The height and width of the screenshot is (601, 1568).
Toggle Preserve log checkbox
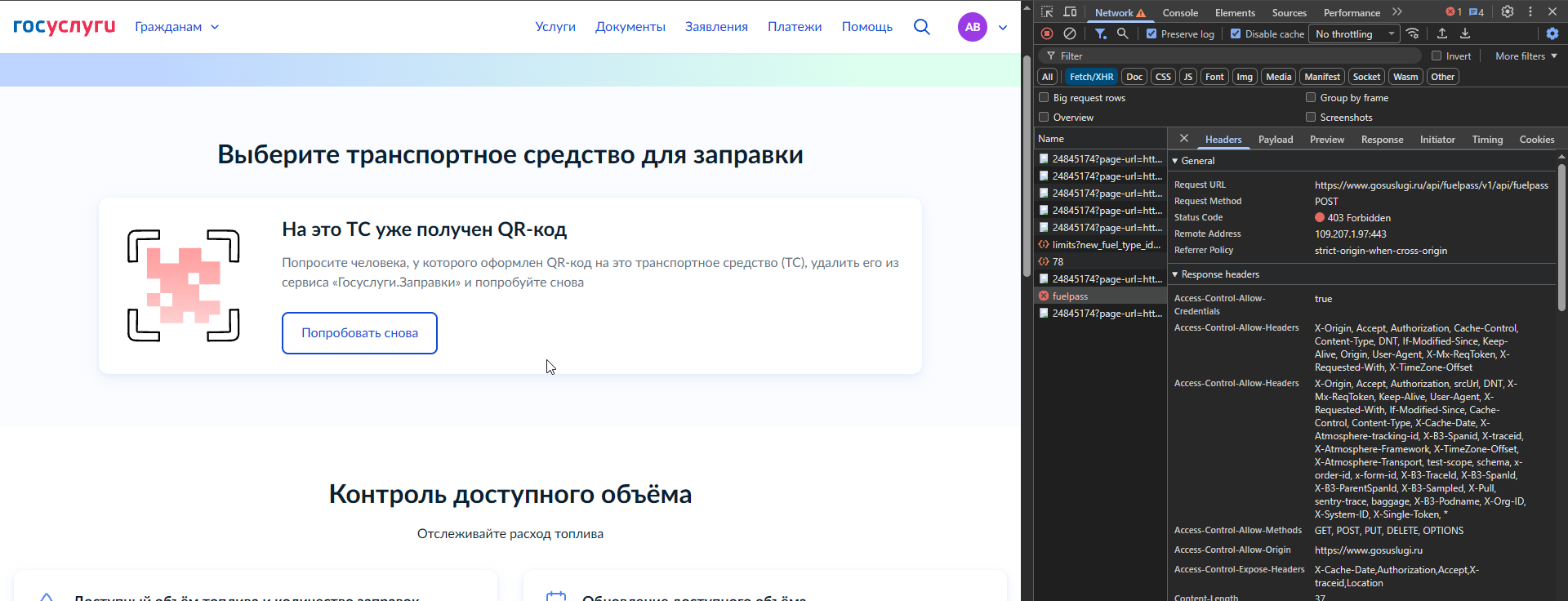[1151, 34]
